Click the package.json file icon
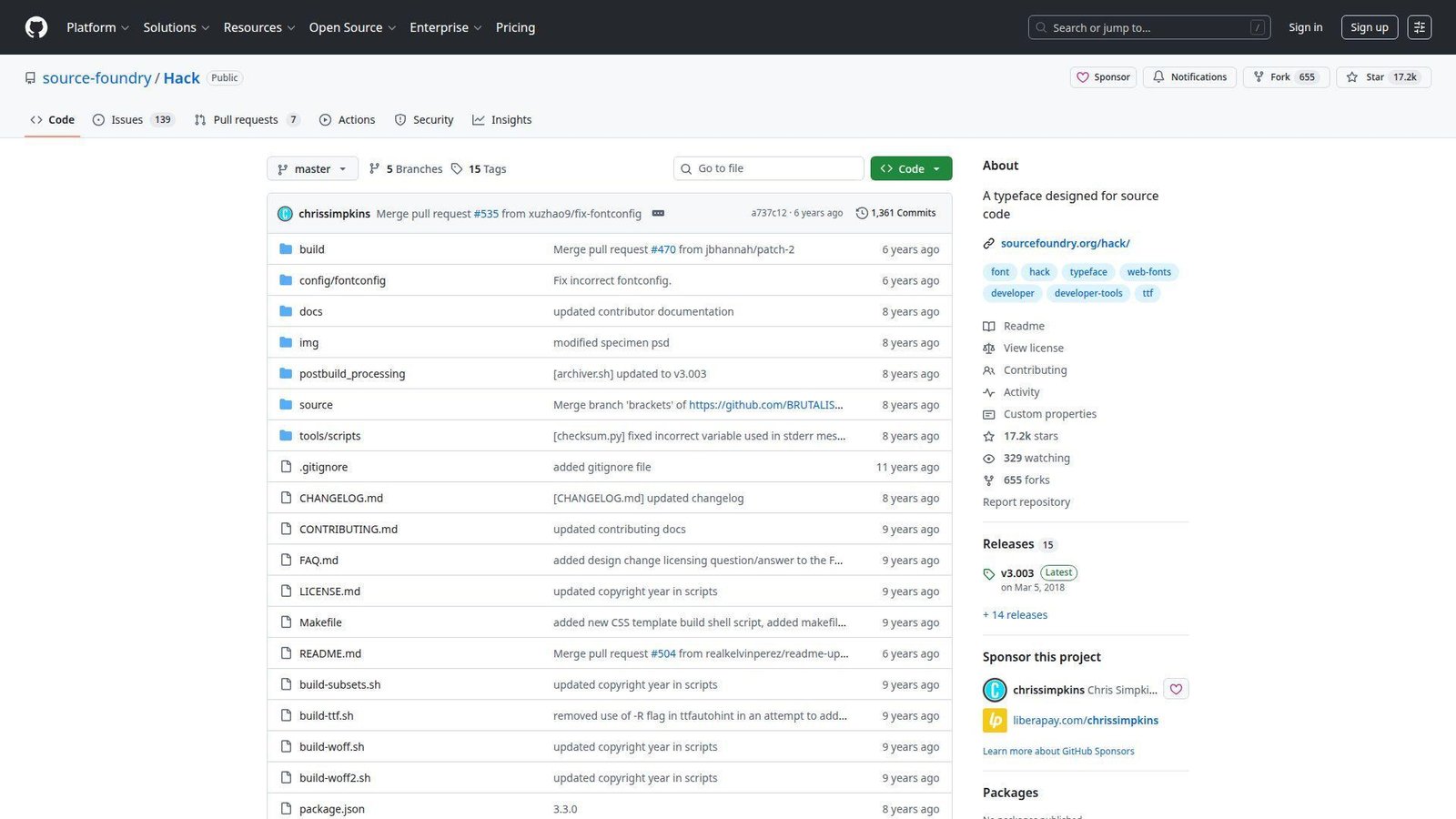The height and width of the screenshot is (819, 1456). 286,809
